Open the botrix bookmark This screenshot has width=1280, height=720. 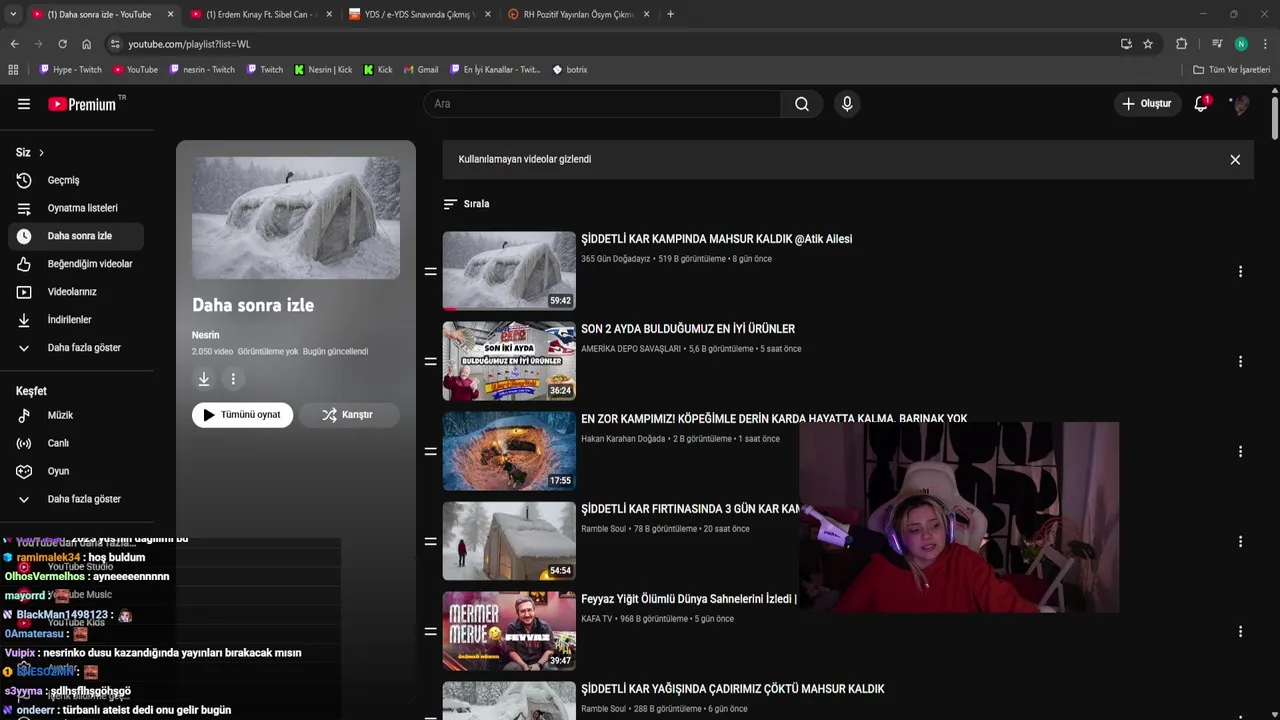coord(570,70)
